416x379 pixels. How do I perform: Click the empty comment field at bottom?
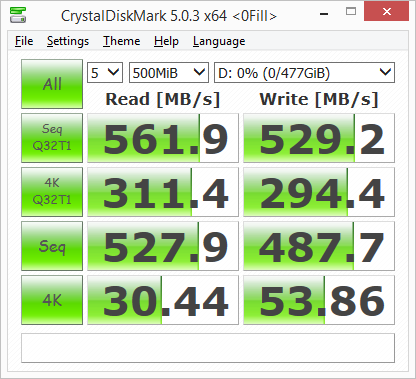(x=208, y=348)
